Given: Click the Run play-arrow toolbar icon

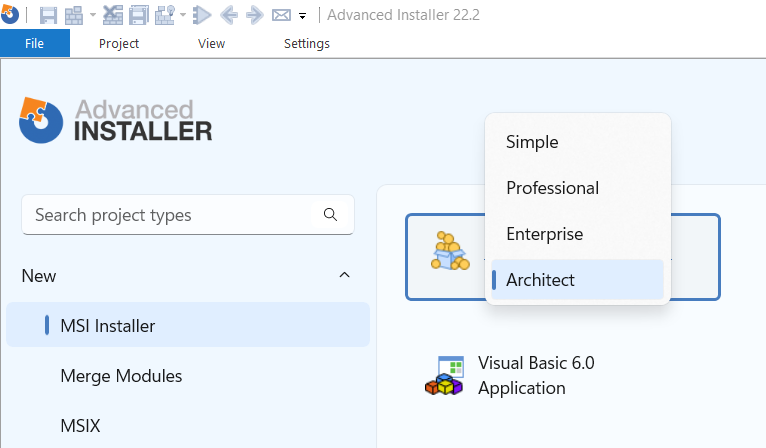Looking at the screenshot, I should [202, 15].
